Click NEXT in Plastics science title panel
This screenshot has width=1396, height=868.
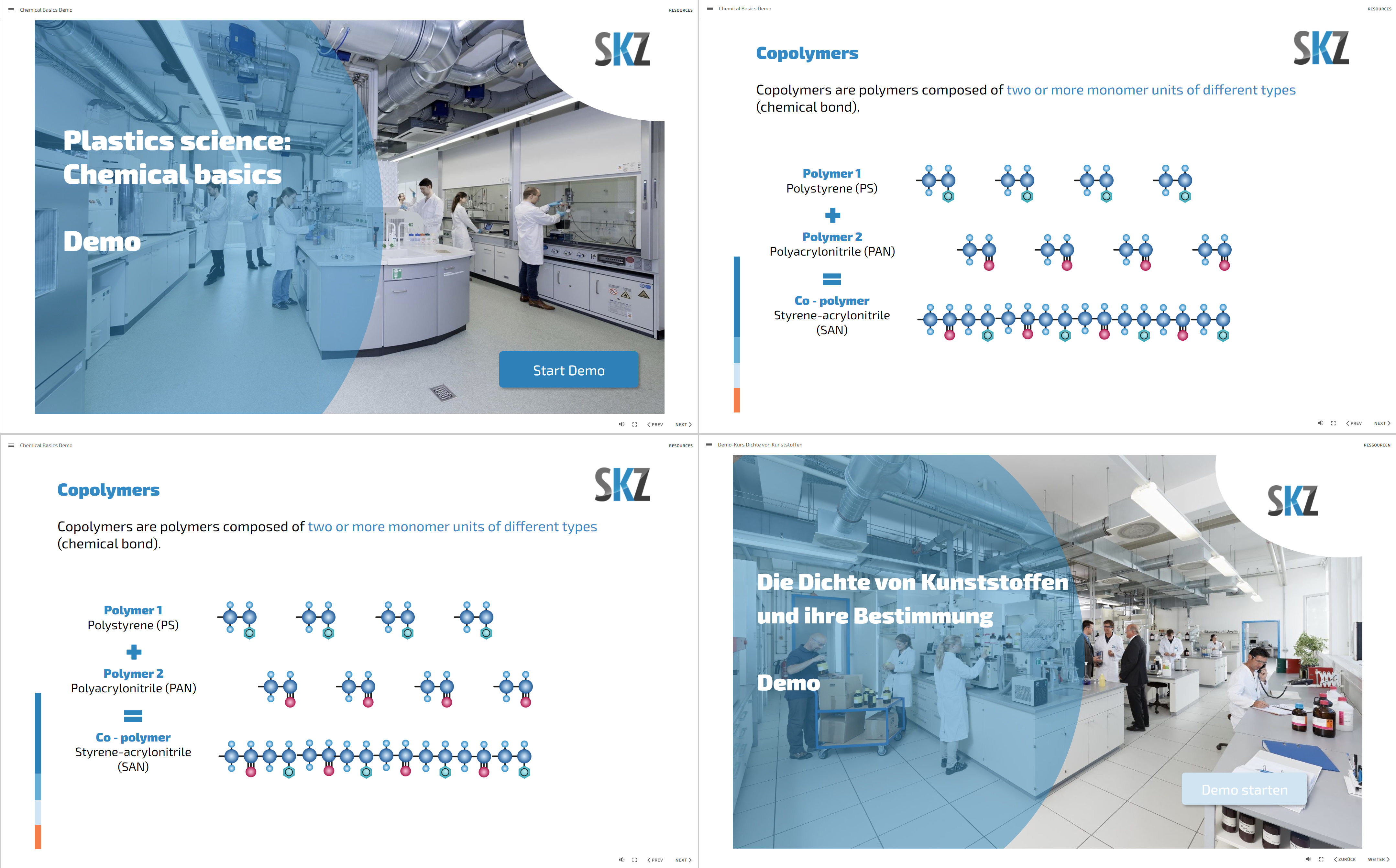click(x=683, y=424)
